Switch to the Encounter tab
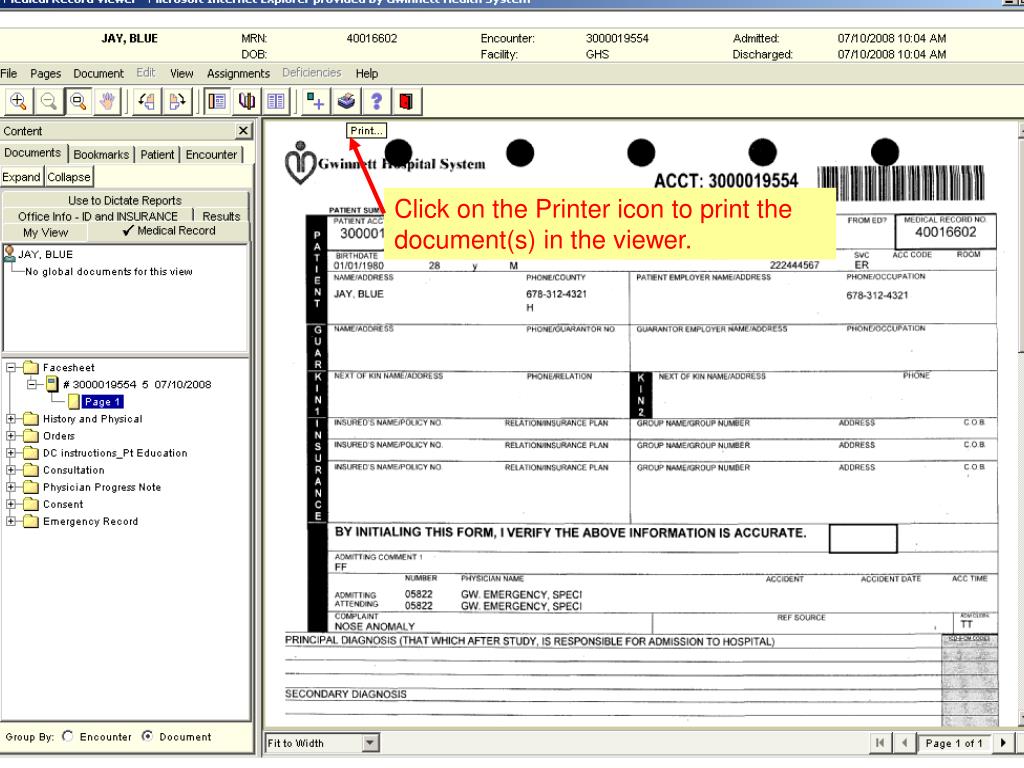Image resolution: width=1024 pixels, height=768 pixels. pyautogui.click(x=212, y=155)
